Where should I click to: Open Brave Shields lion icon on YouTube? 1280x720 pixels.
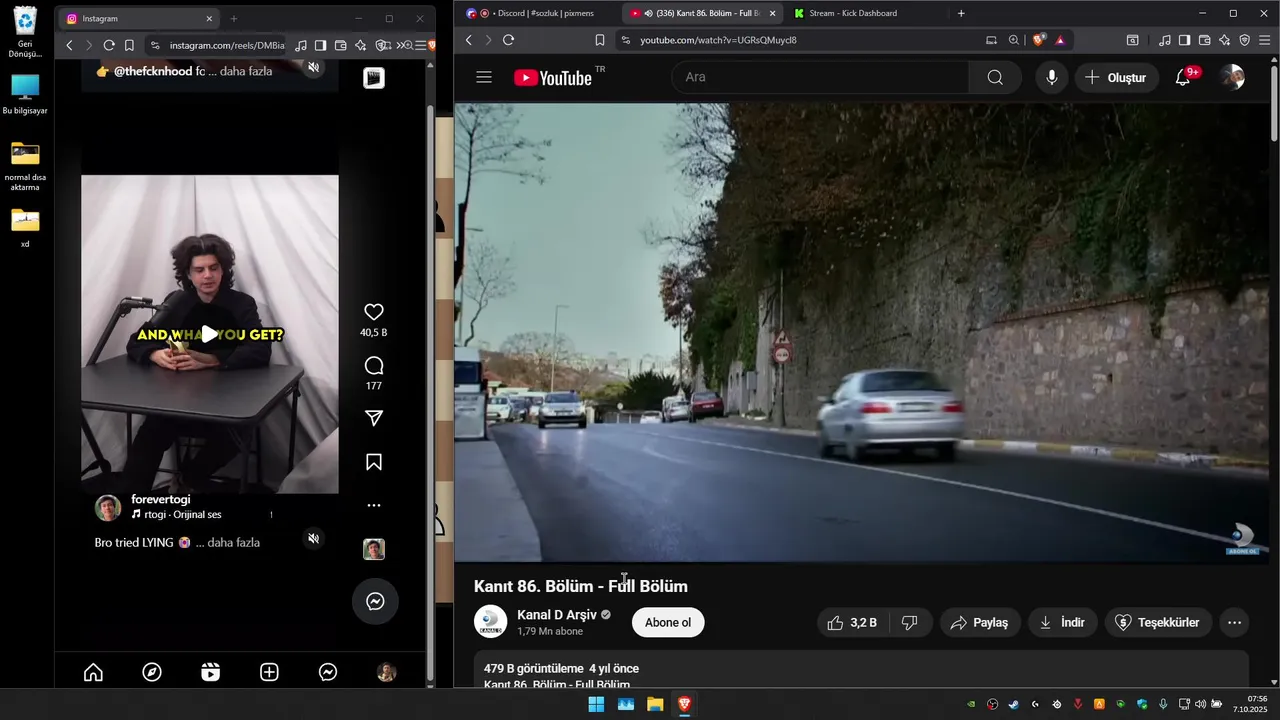tap(1039, 40)
